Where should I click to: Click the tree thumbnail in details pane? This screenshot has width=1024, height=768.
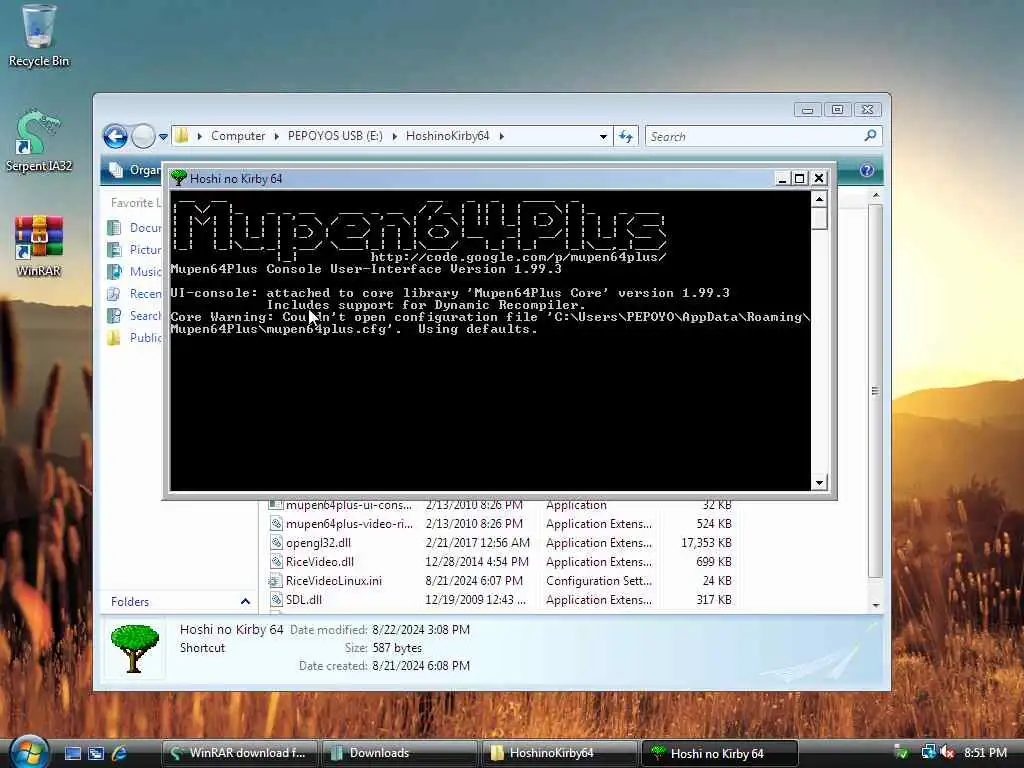135,648
